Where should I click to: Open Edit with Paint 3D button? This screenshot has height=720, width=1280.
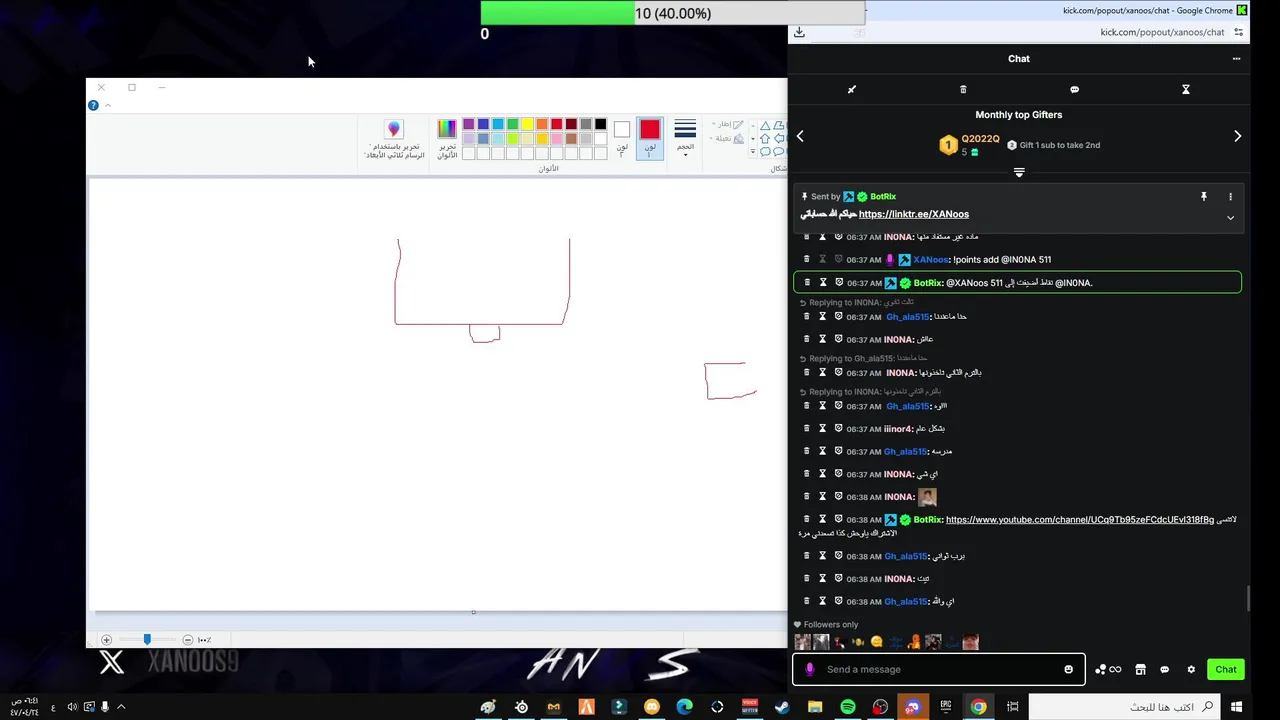pos(394,139)
